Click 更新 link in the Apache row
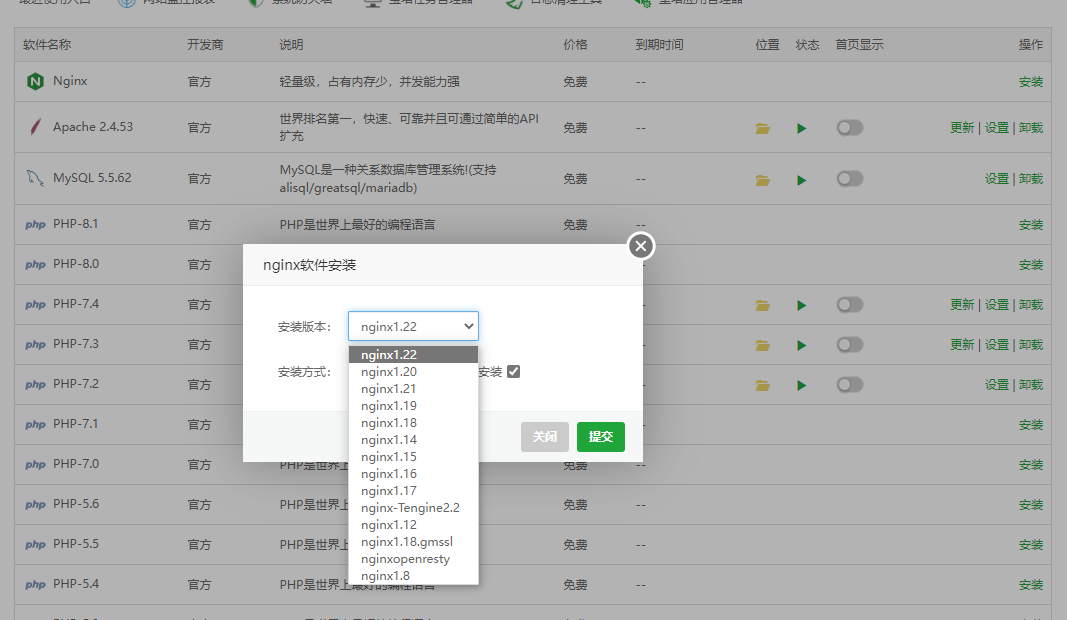Screen dimensions: 1067x620 962,128
